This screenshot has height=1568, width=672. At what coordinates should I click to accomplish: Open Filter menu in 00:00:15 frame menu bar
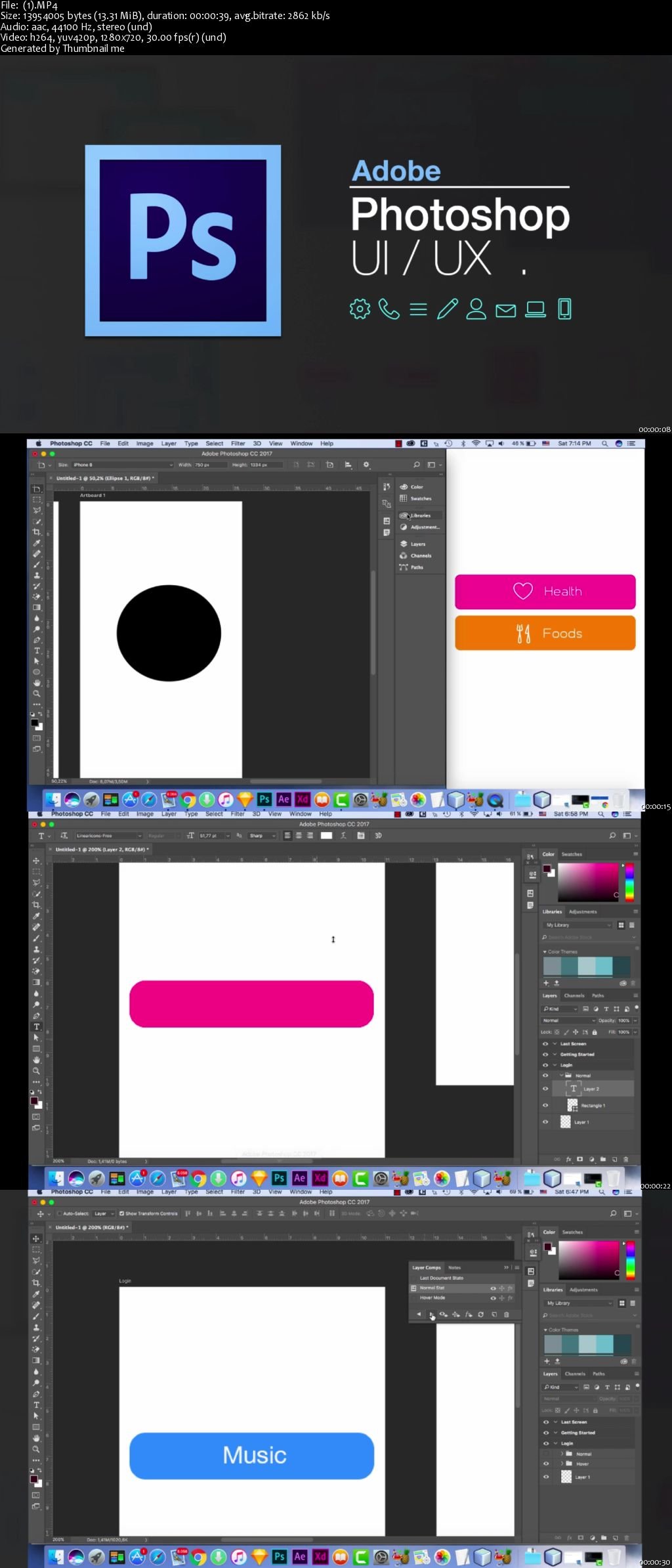[x=238, y=444]
